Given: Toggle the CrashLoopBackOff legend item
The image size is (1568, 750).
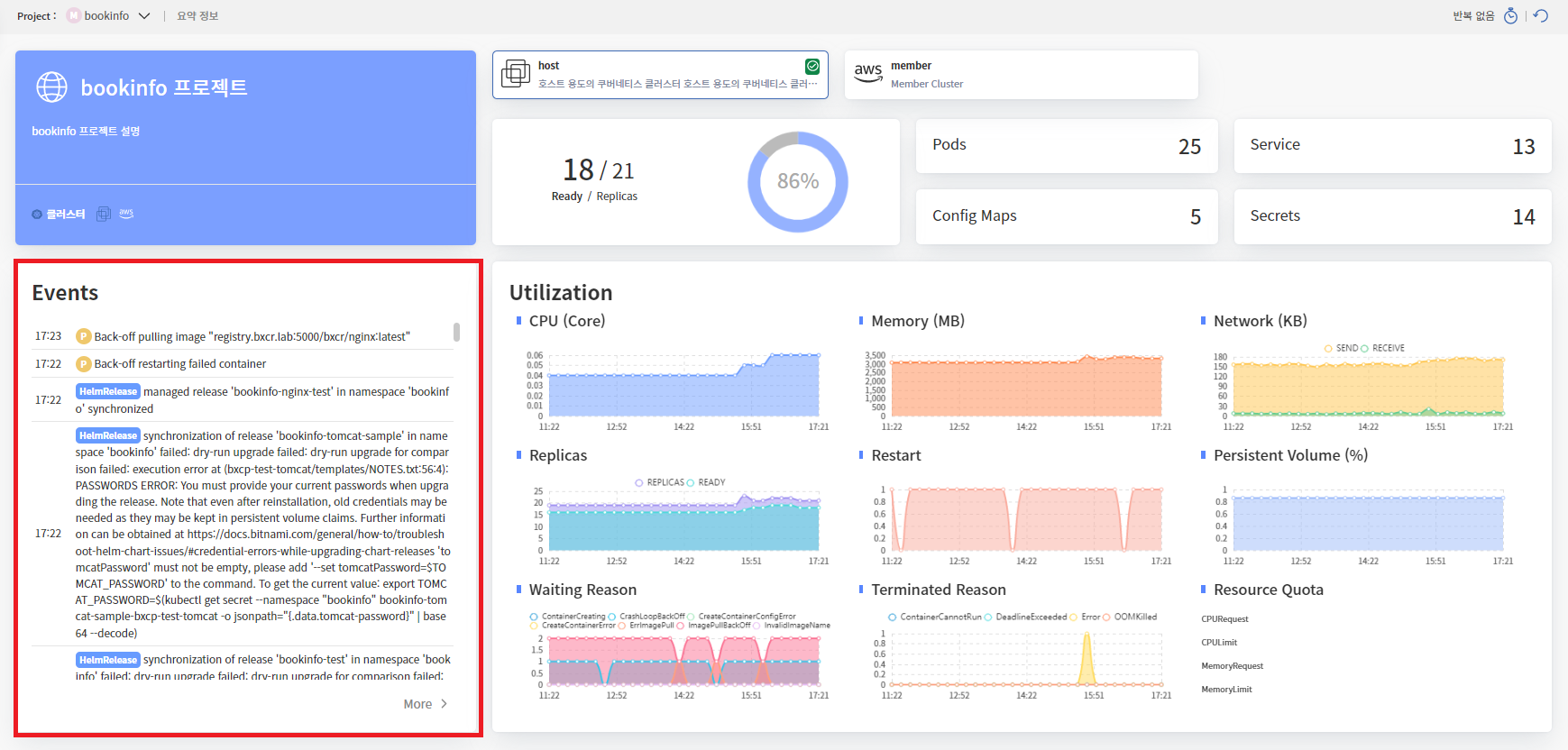Looking at the screenshot, I should coord(646,617).
